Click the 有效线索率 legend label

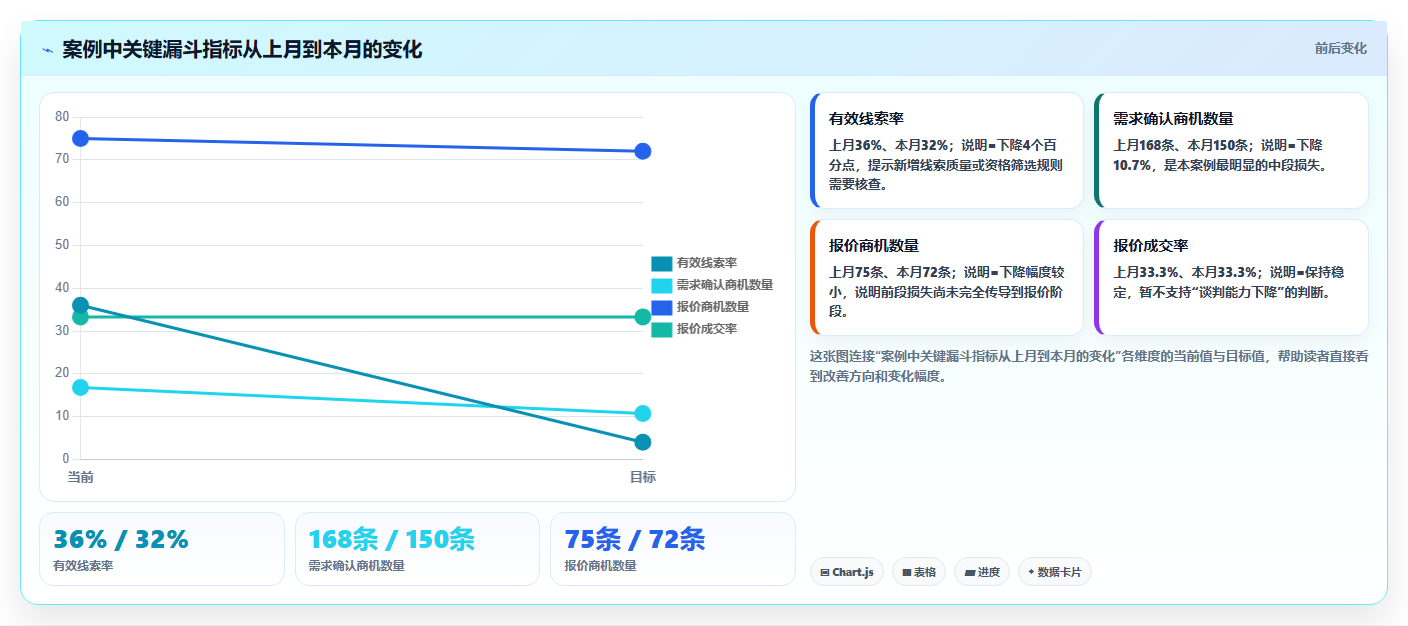(707, 263)
